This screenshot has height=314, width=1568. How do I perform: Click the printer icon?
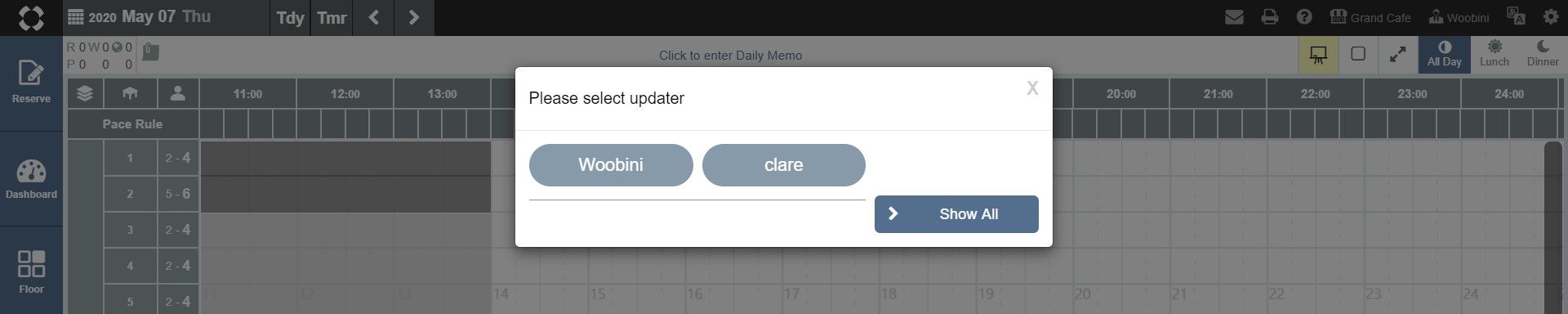pos(1269,17)
